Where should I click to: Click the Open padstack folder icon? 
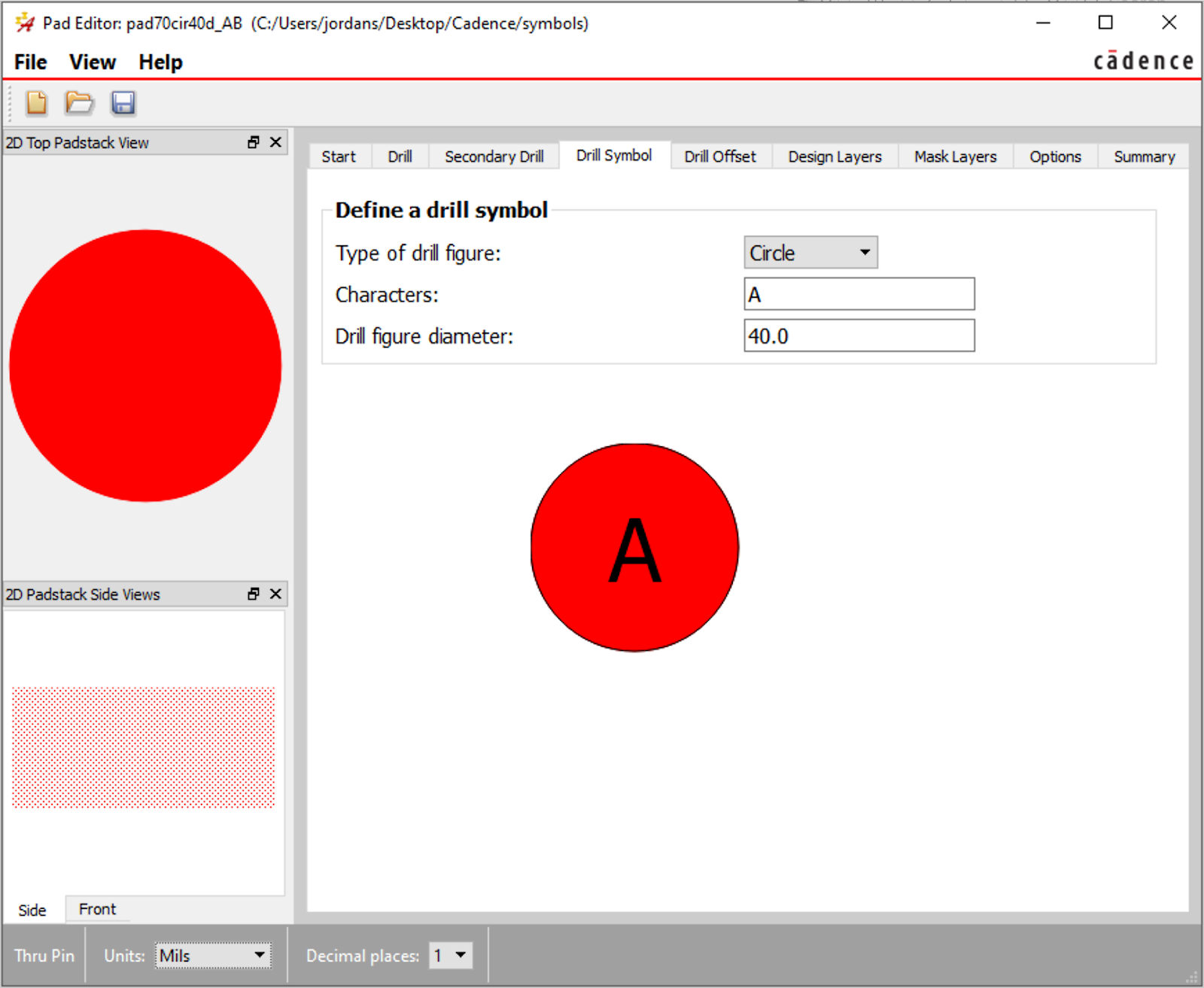click(79, 102)
